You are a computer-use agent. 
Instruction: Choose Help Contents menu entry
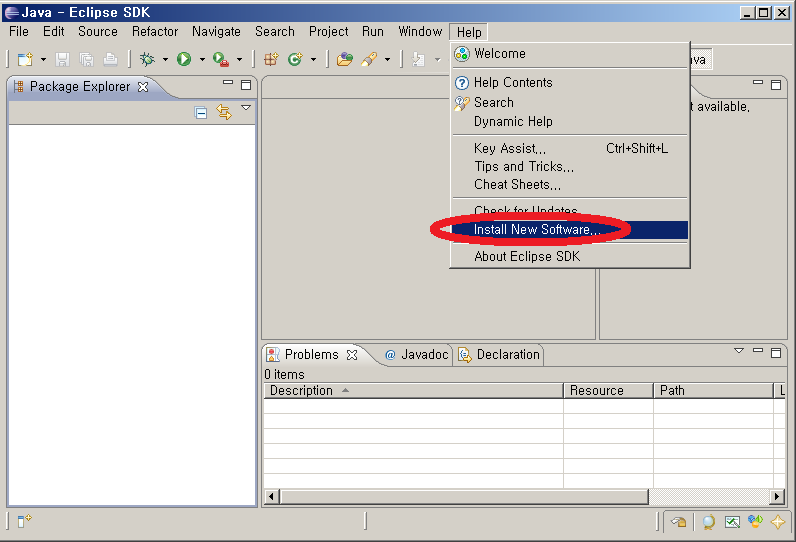coord(570,82)
